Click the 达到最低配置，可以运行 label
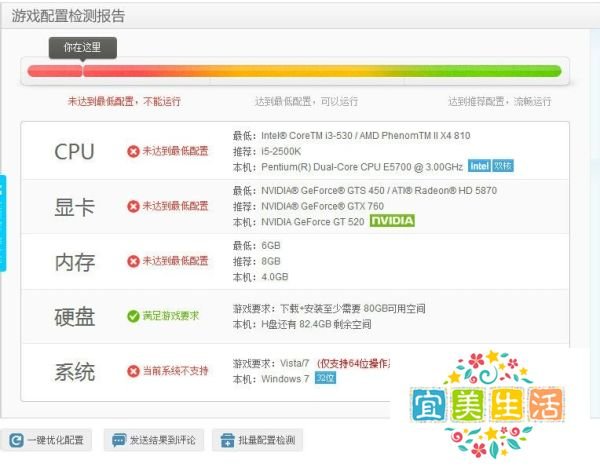 pos(306,101)
